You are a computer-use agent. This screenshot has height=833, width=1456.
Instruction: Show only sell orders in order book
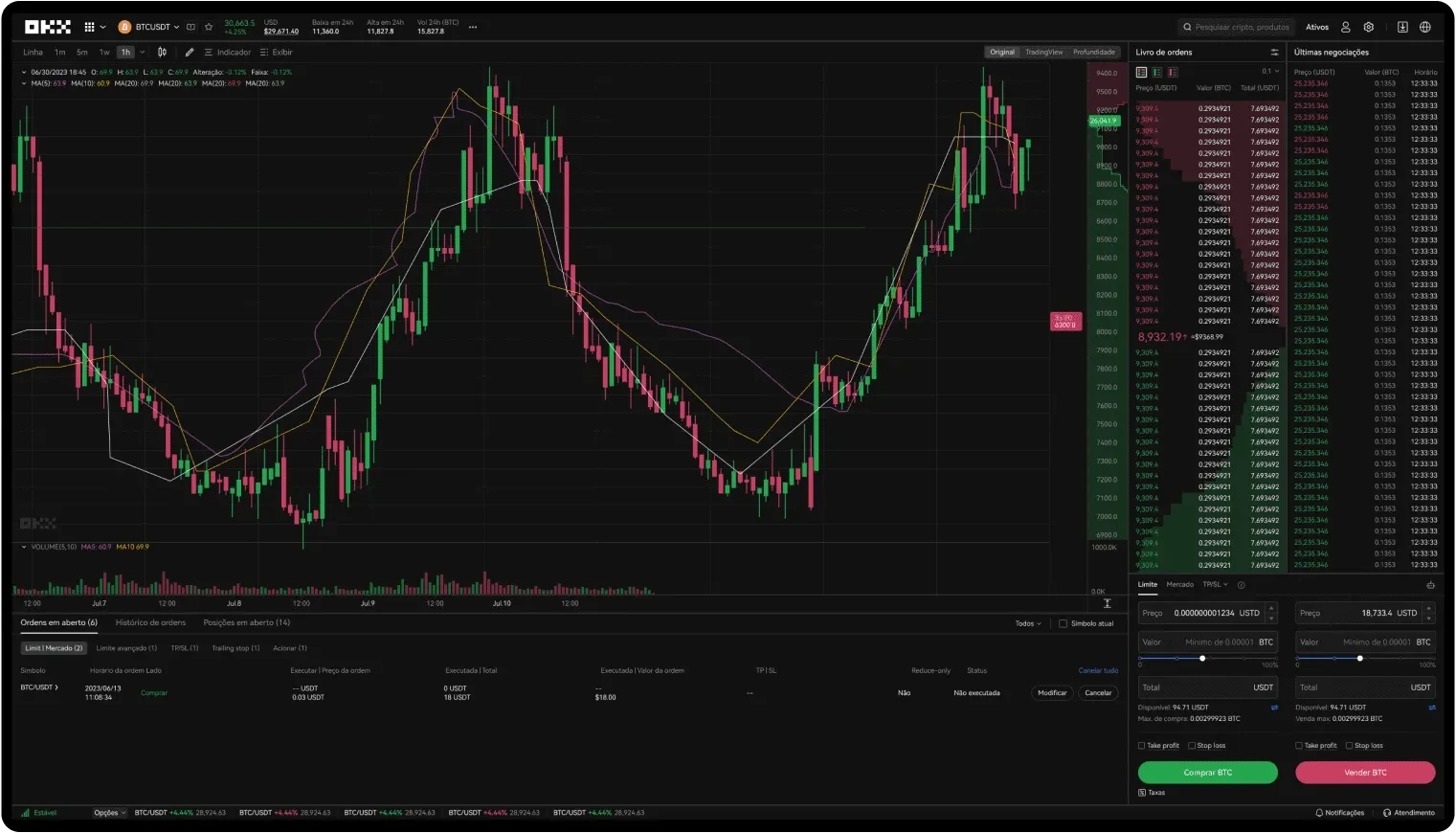1173,72
